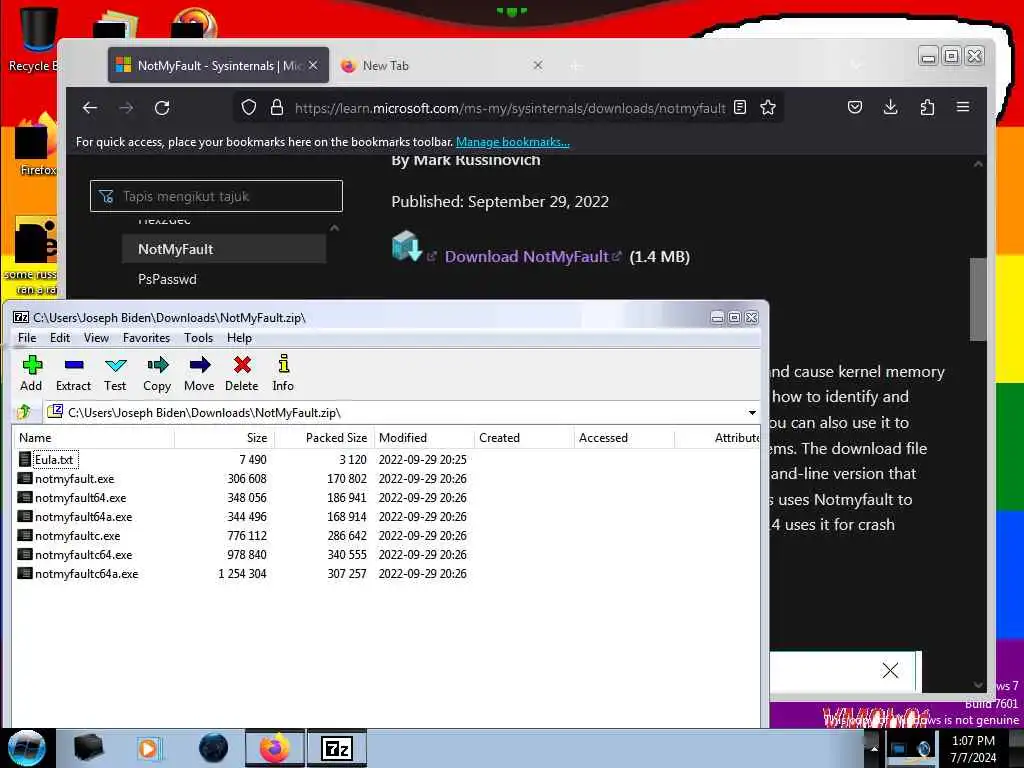Select notmyfaultc.exe file row
The height and width of the screenshot is (768, 1024).
pyautogui.click(x=385, y=536)
